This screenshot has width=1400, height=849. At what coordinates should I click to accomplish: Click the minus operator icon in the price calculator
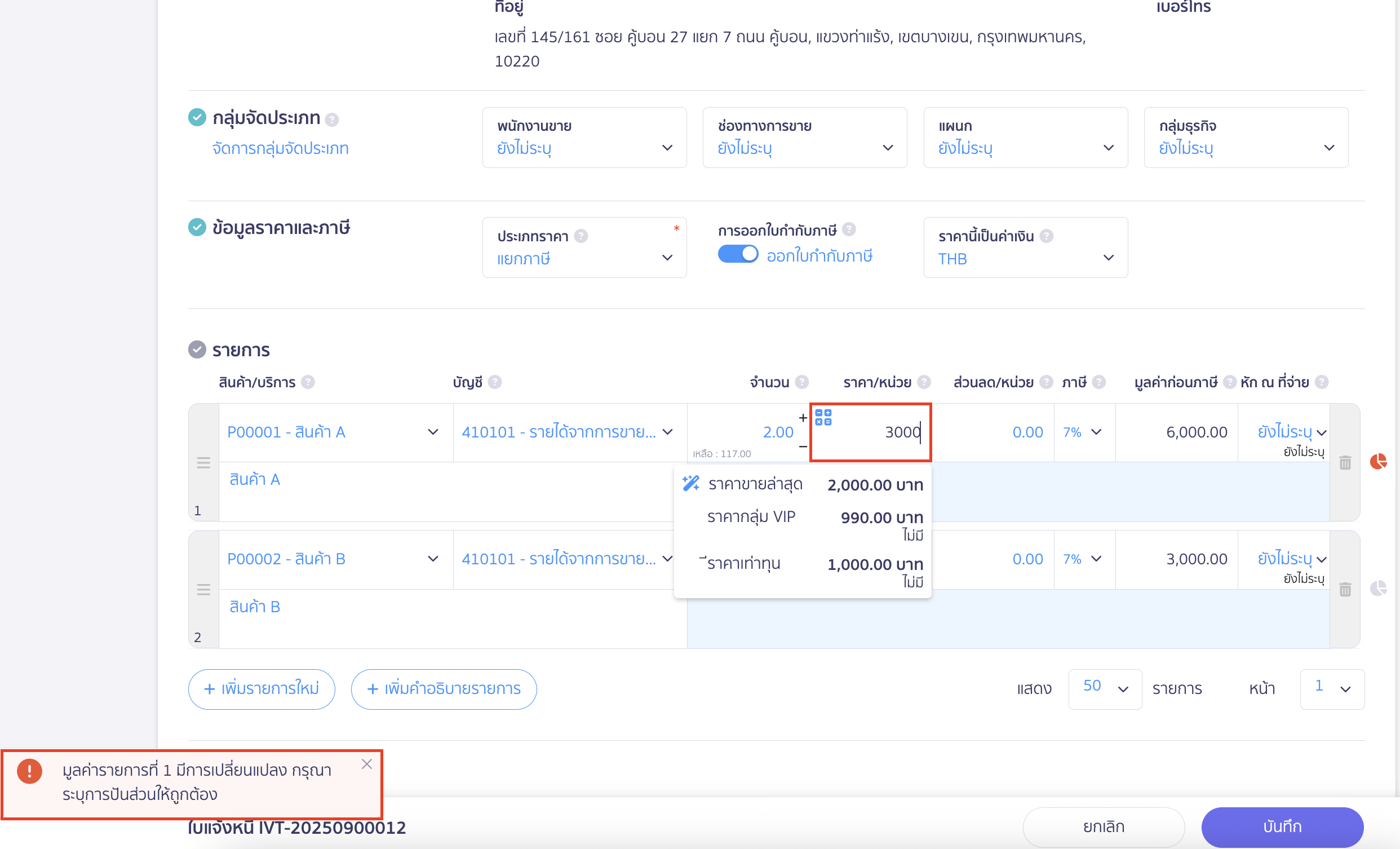click(x=819, y=413)
